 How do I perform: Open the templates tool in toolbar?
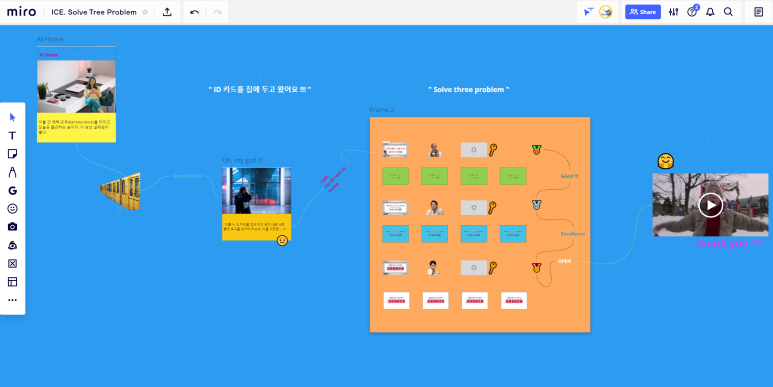(x=12, y=281)
